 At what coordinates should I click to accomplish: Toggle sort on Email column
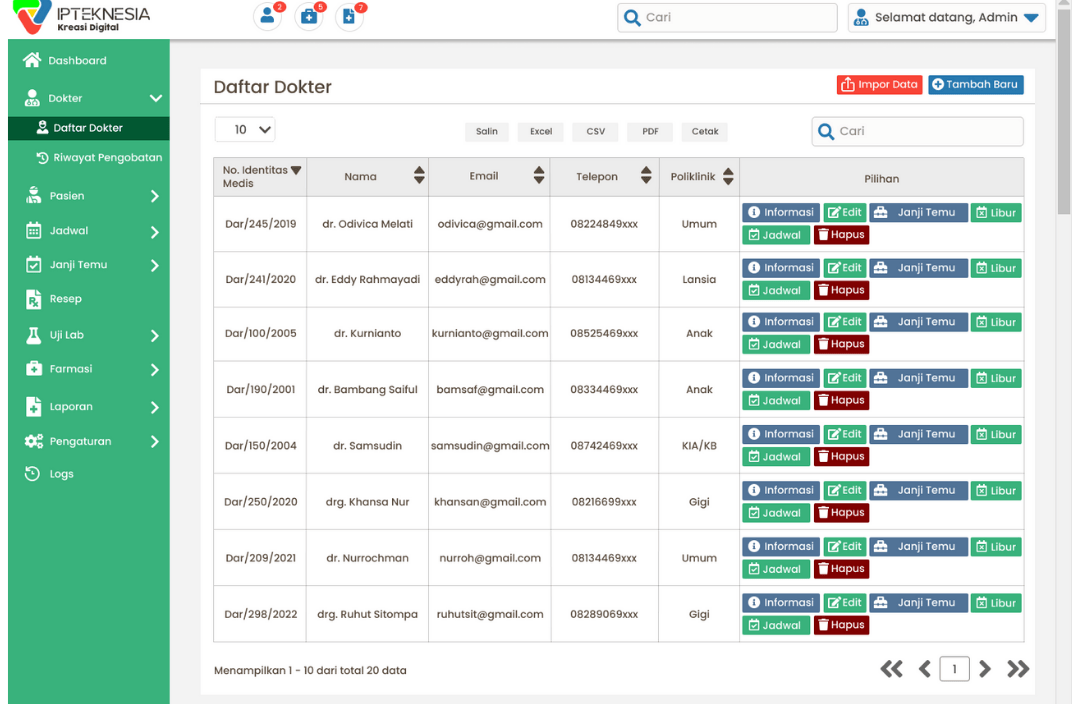click(x=539, y=176)
